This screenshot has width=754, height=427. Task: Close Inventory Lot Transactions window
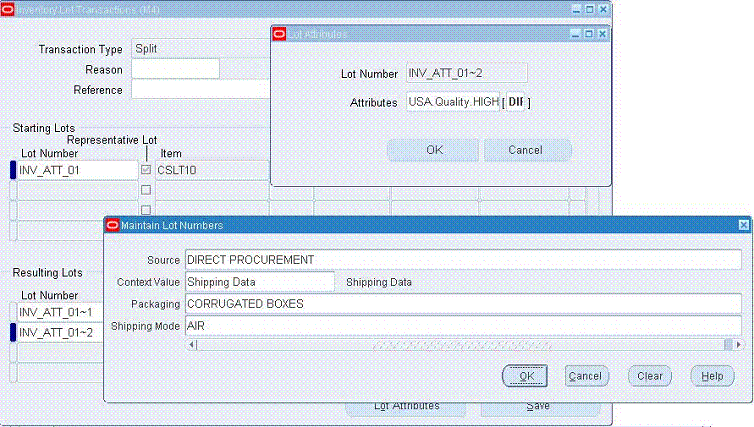[x=603, y=9]
